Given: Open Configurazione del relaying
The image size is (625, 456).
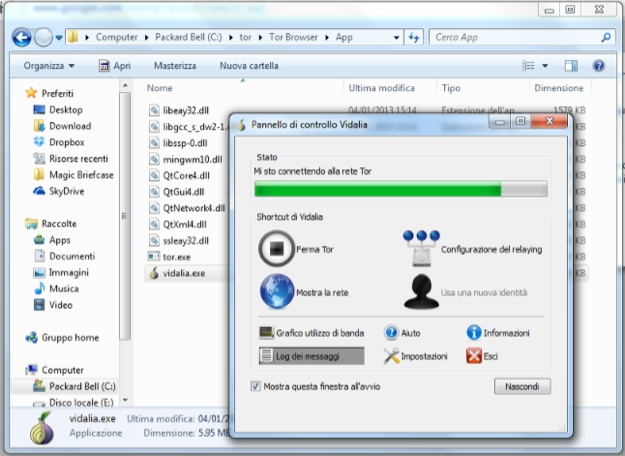Looking at the screenshot, I should pyautogui.click(x=421, y=247).
